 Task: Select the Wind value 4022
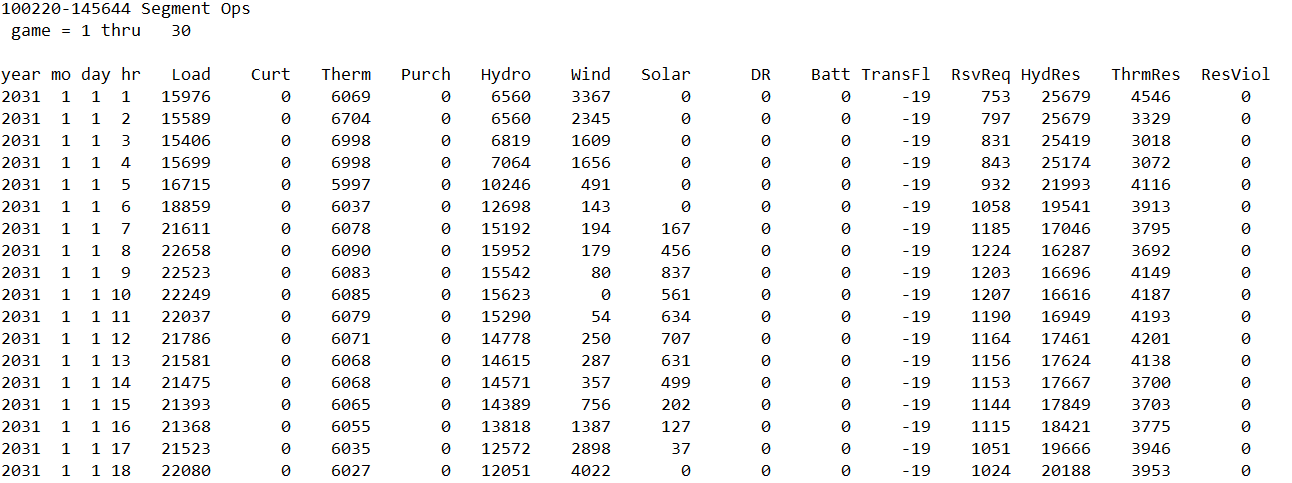click(590, 471)
